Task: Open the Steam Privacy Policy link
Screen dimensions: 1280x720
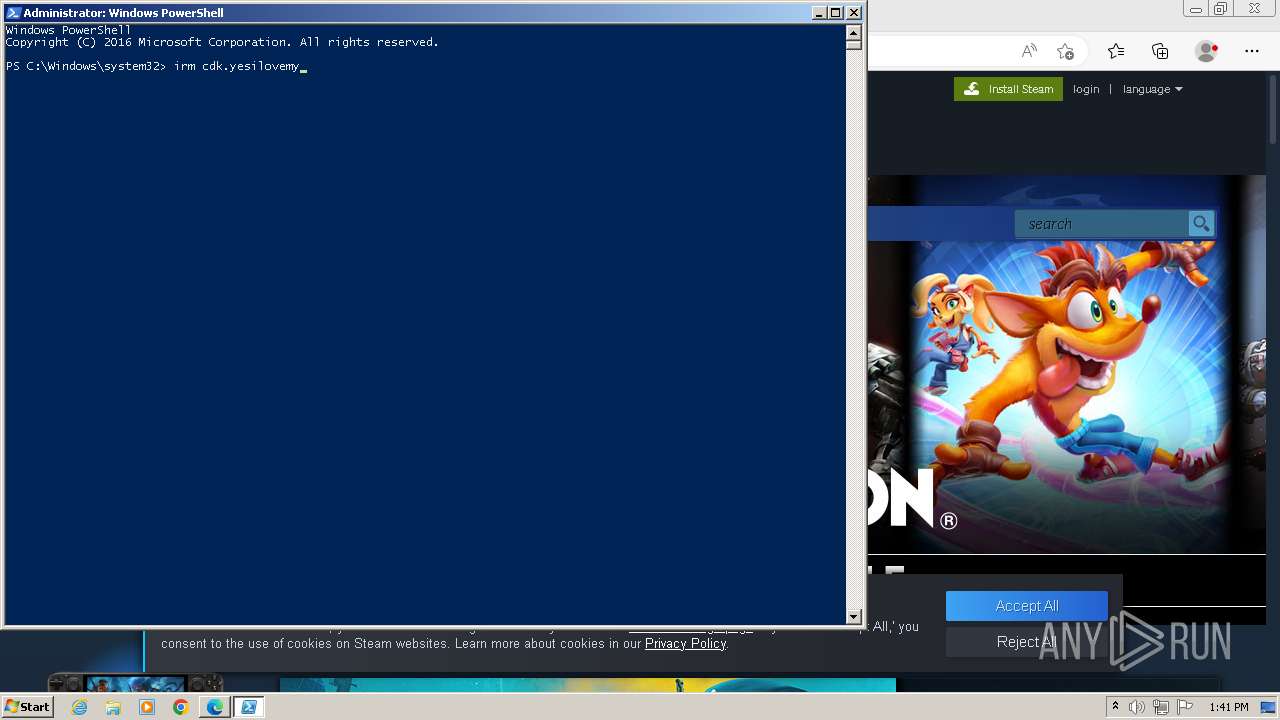Action: [685, 643]
